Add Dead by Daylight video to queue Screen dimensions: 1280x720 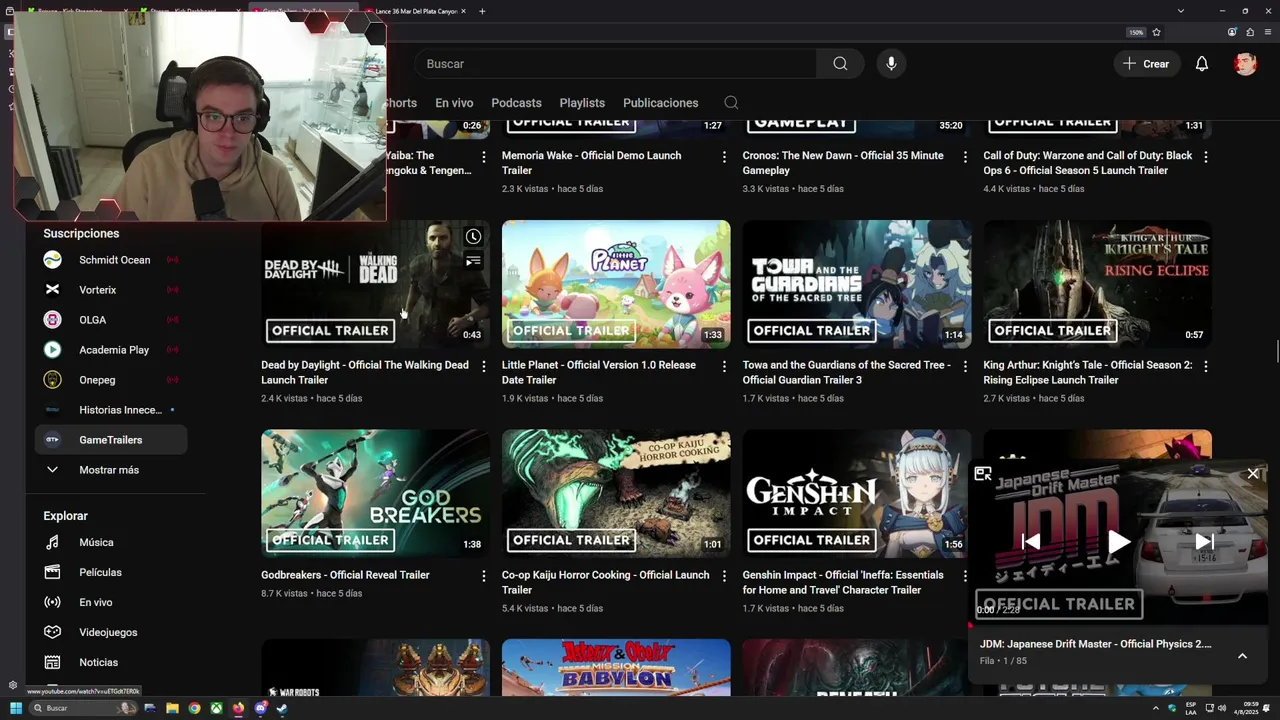click(x=473, y=261)
